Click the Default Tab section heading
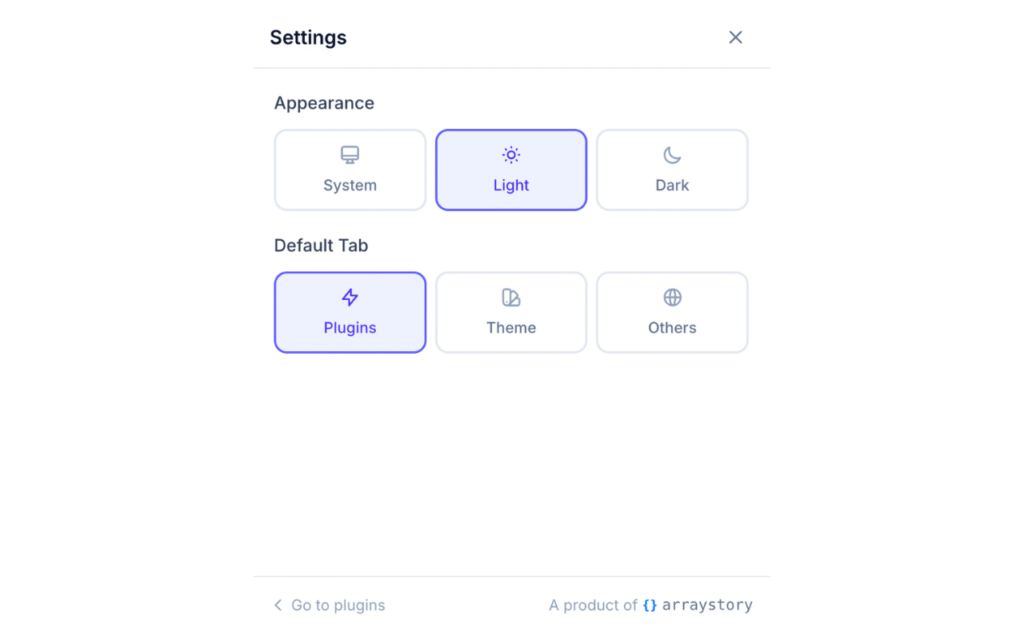 [x=321, y=245]
